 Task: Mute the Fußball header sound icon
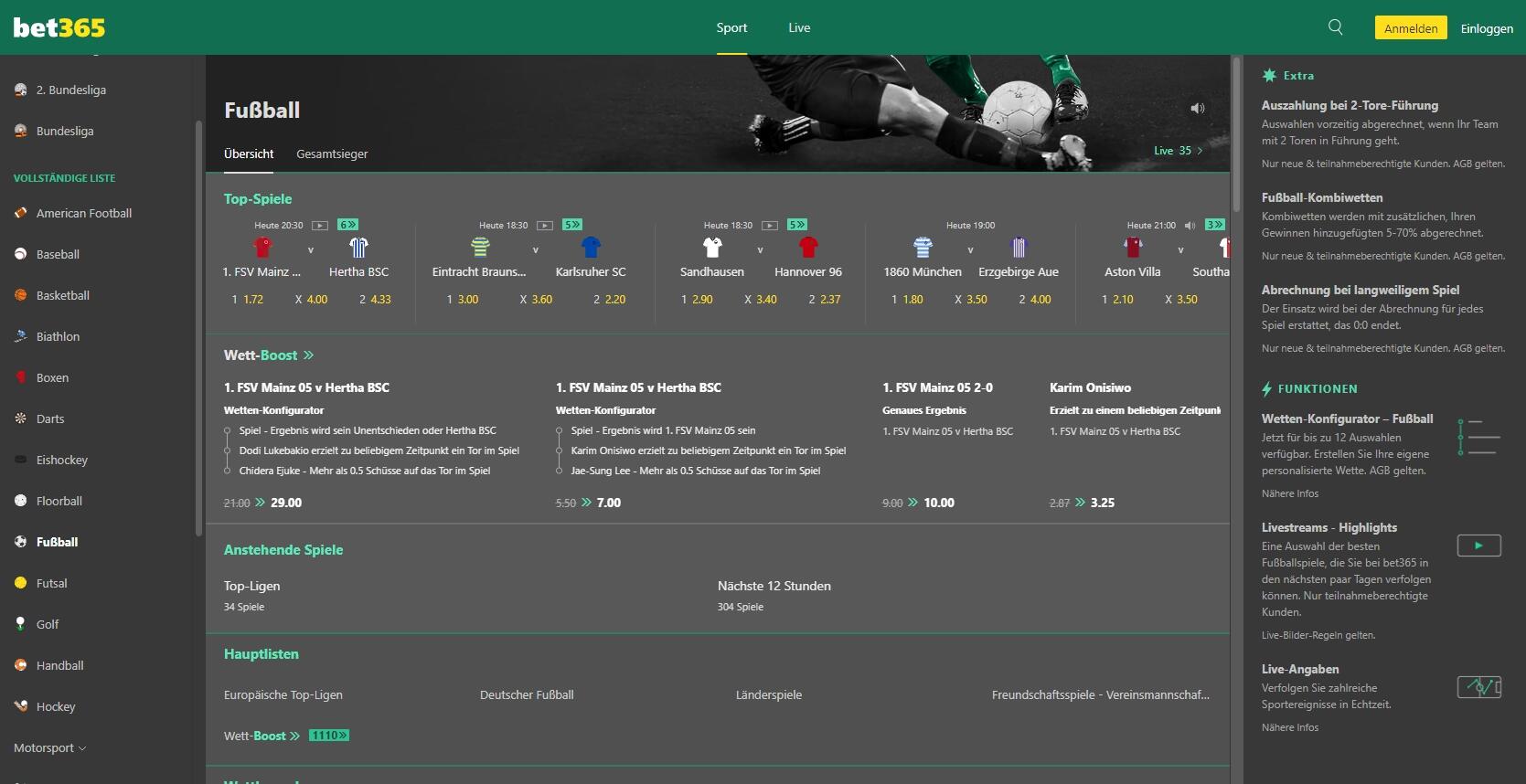(x=1197, y=109)
